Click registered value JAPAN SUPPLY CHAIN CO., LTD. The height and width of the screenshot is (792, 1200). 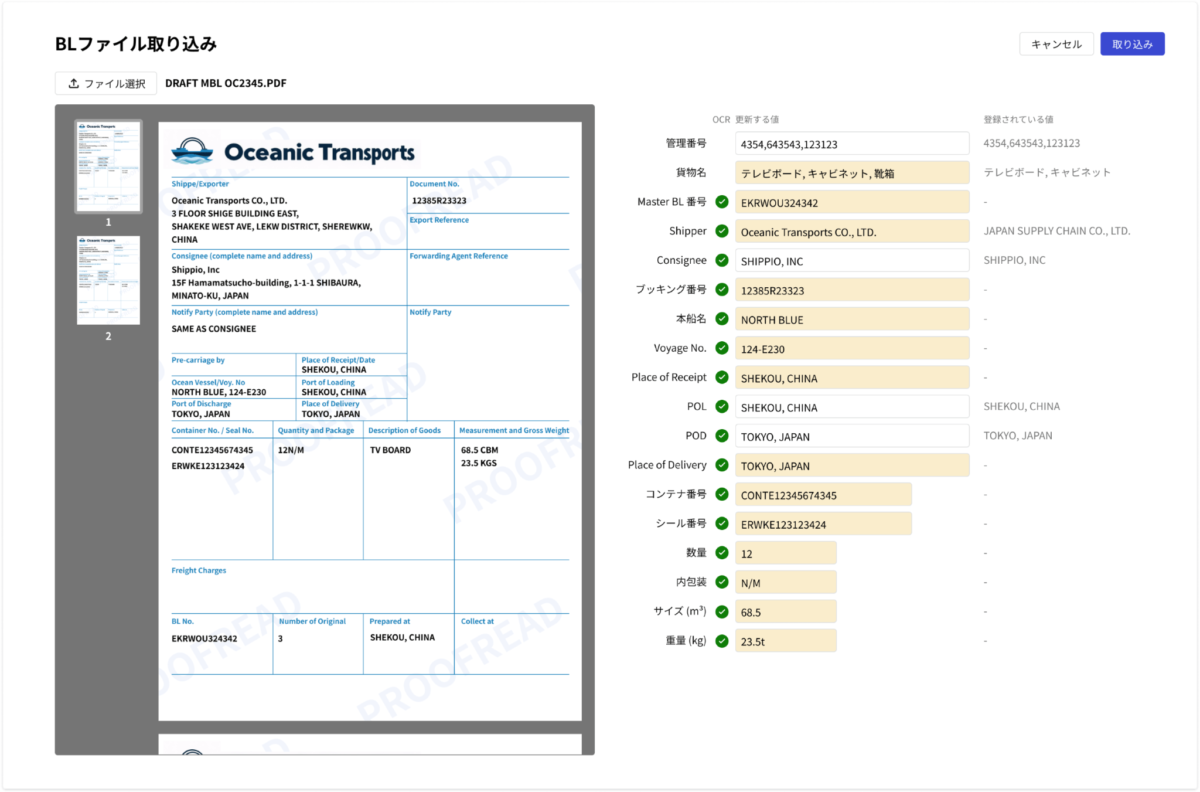click(x=1057, y=231)
